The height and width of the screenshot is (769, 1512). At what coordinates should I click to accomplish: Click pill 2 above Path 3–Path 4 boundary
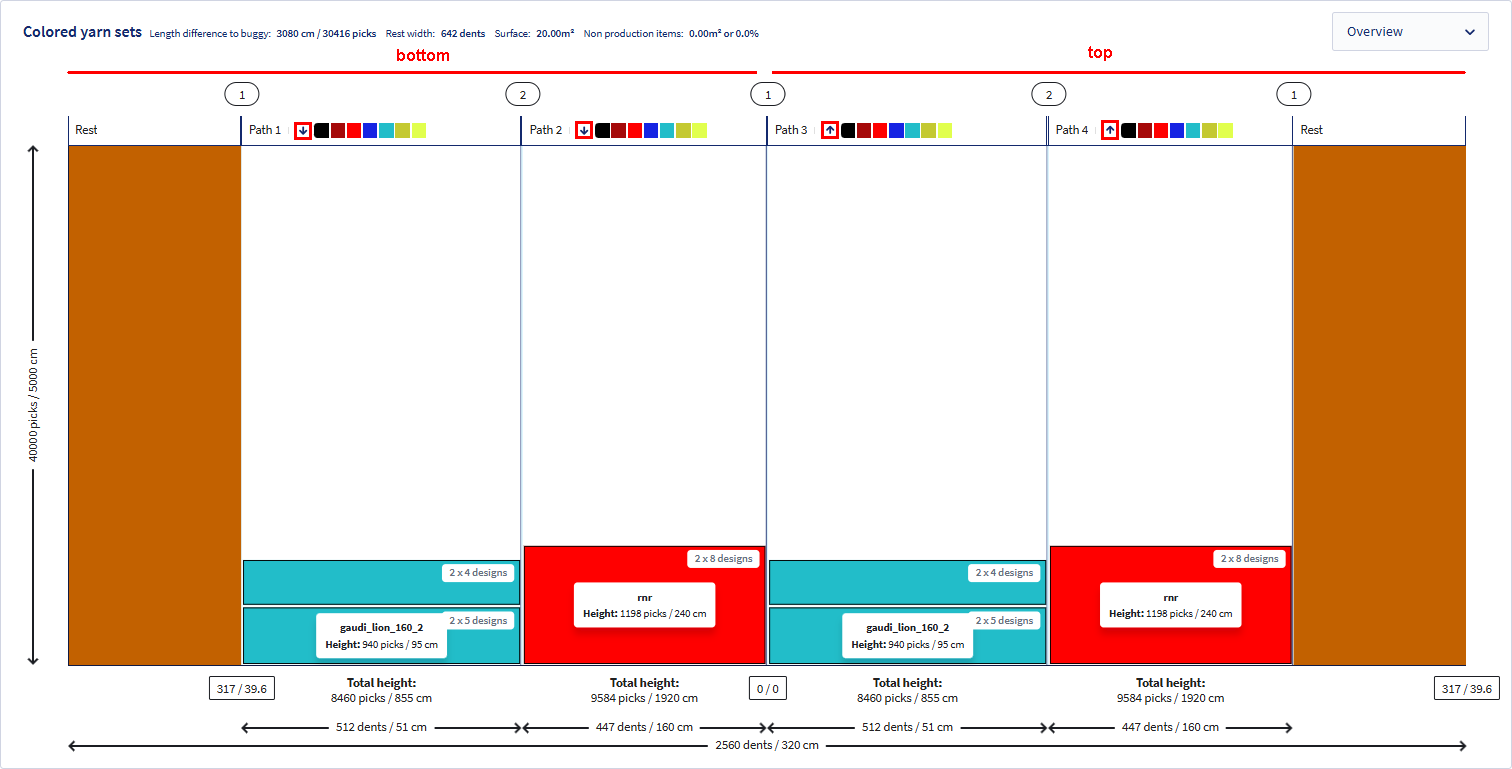1049,95
